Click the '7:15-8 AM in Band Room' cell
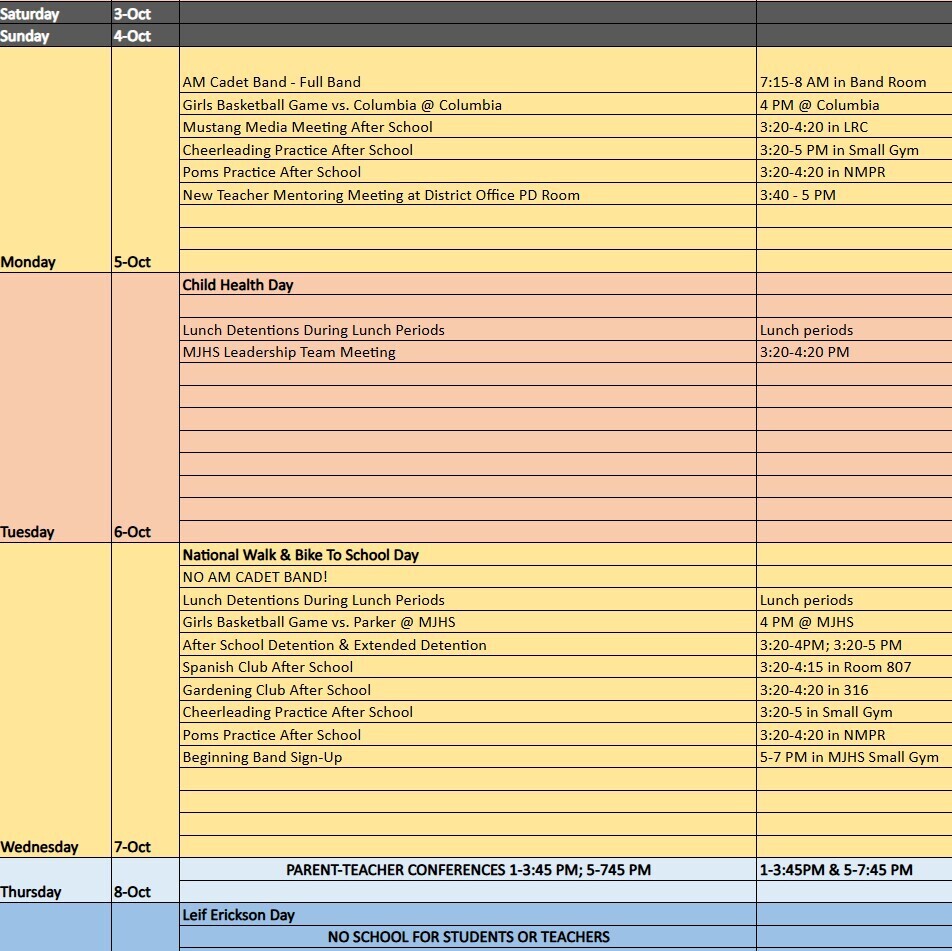The width and height of the screenshot is (952, 951). 854,70
